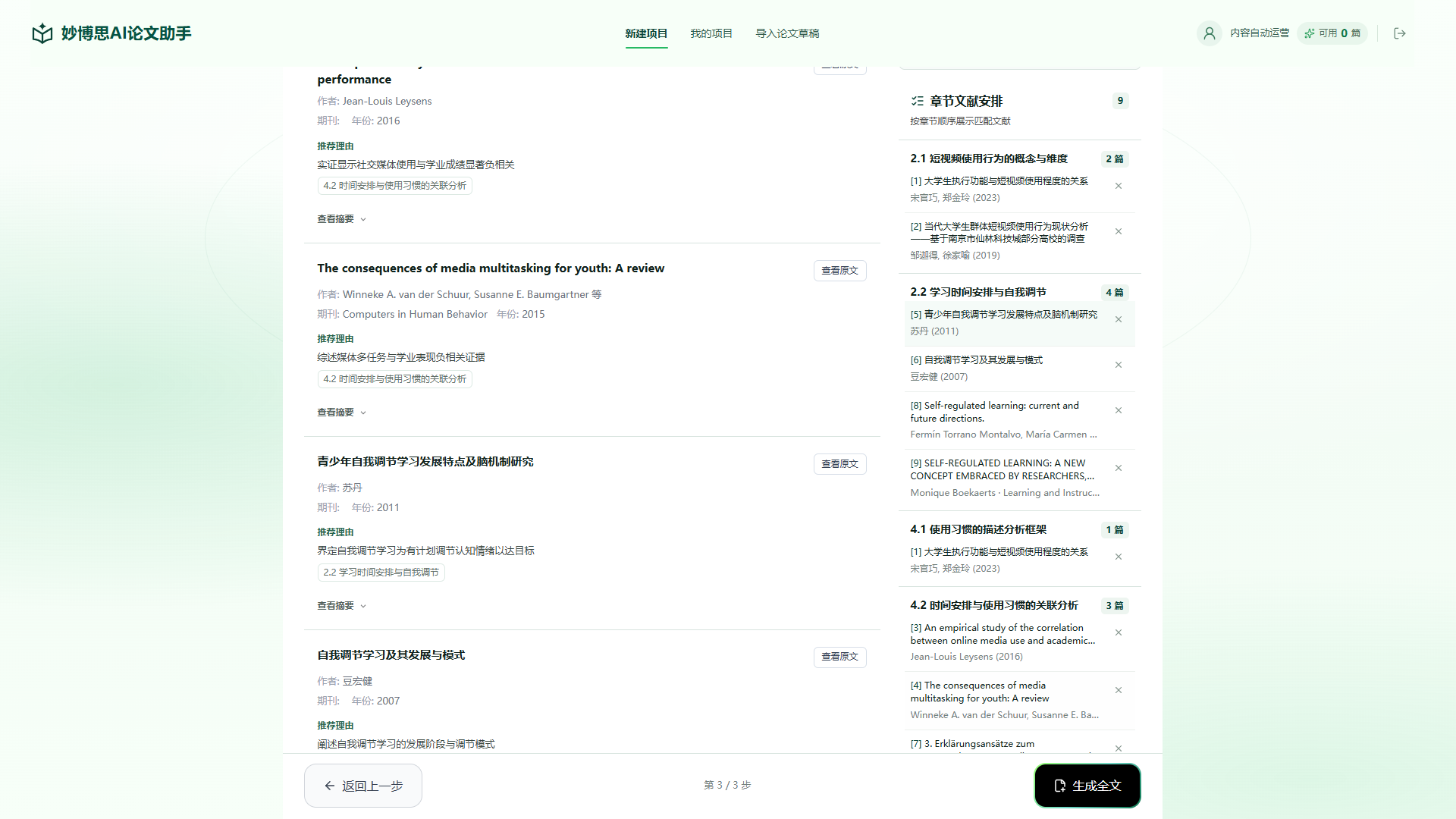Click the user avatar icon
The width and height of the screenshot is (1456, 819).
point(1210,33)
